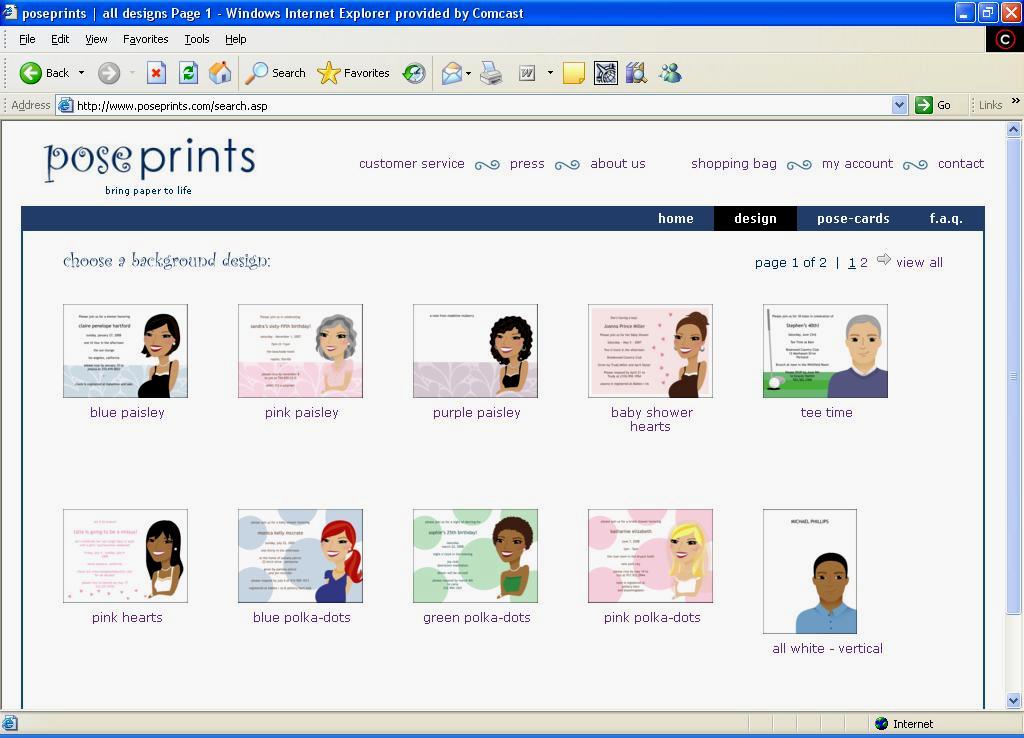
Task: Click the Forward arrow icon
Action: (109, 73)
